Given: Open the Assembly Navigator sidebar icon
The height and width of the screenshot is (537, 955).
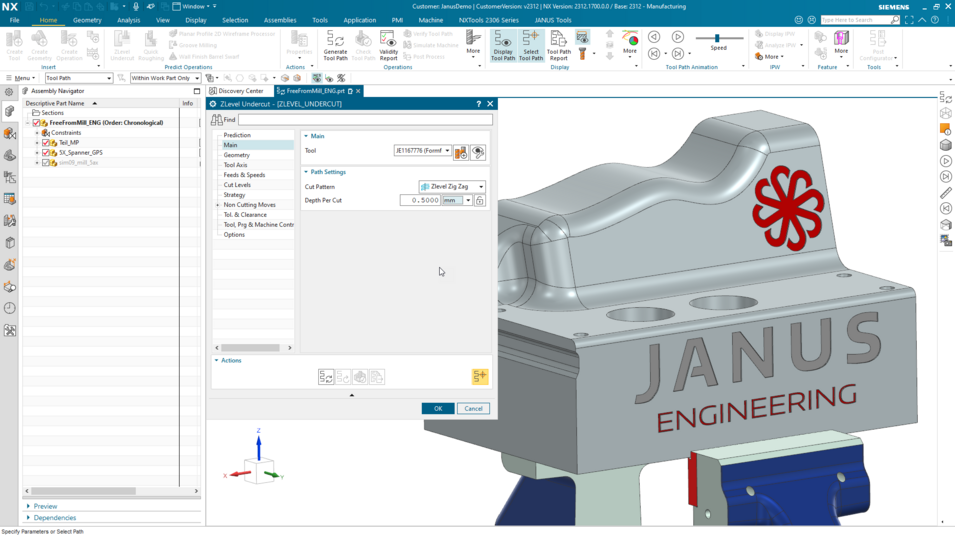Looking at the screenshot, I should tap(10, 111).
